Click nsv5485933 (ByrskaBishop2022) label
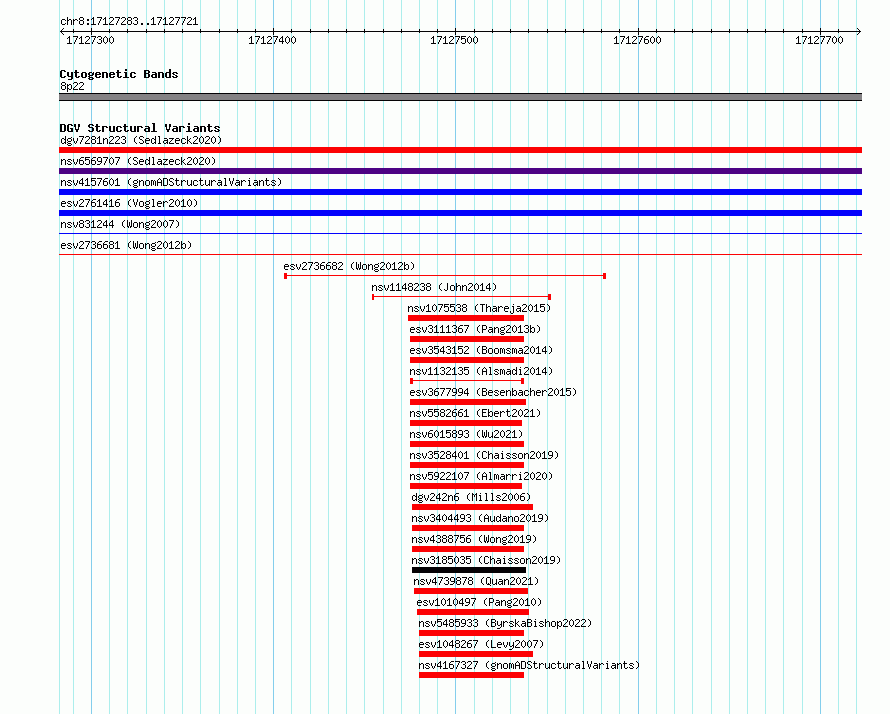Viewport: 890px width, 714px height. (x=505, y=623)
